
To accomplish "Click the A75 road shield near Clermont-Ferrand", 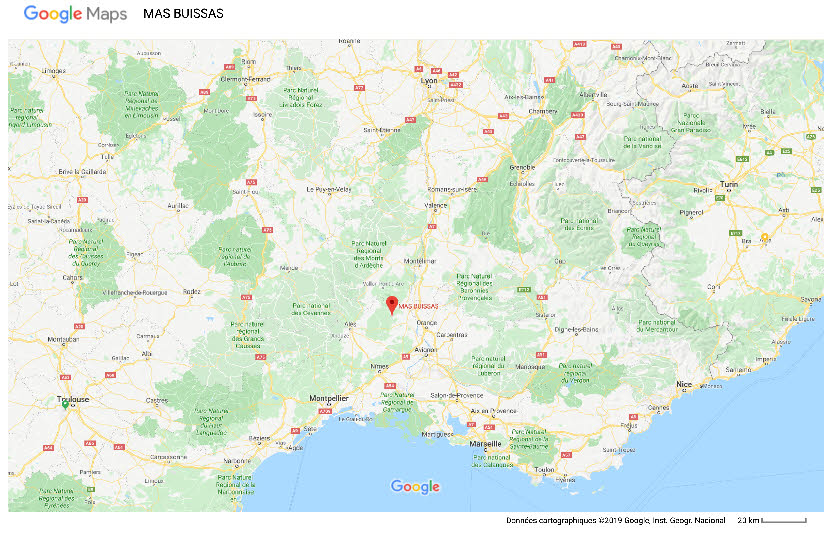I will [x=251, y=100].
